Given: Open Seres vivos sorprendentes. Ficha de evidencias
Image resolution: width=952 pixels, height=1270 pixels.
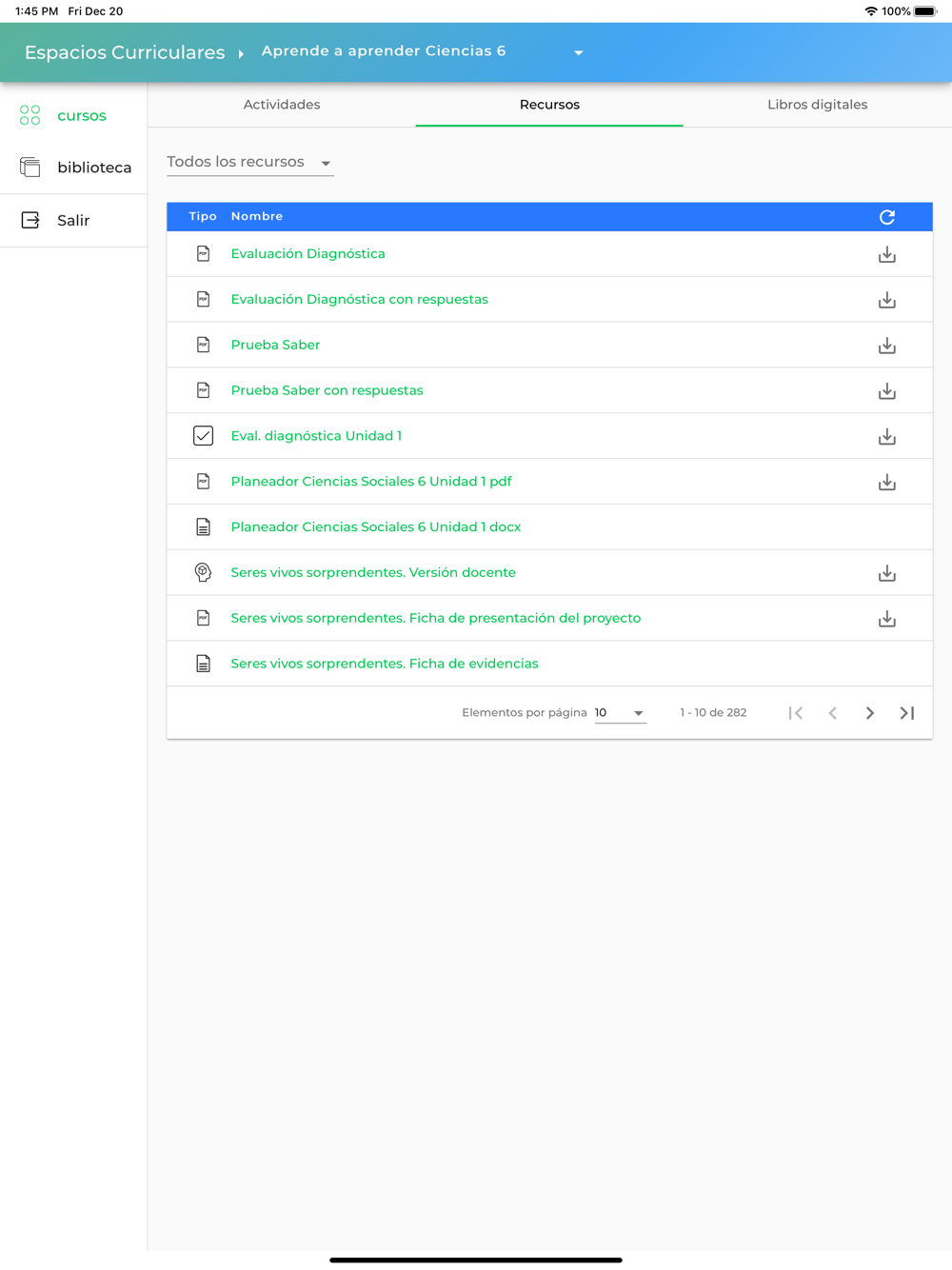Looking at the screenshot, I should 385,664.
